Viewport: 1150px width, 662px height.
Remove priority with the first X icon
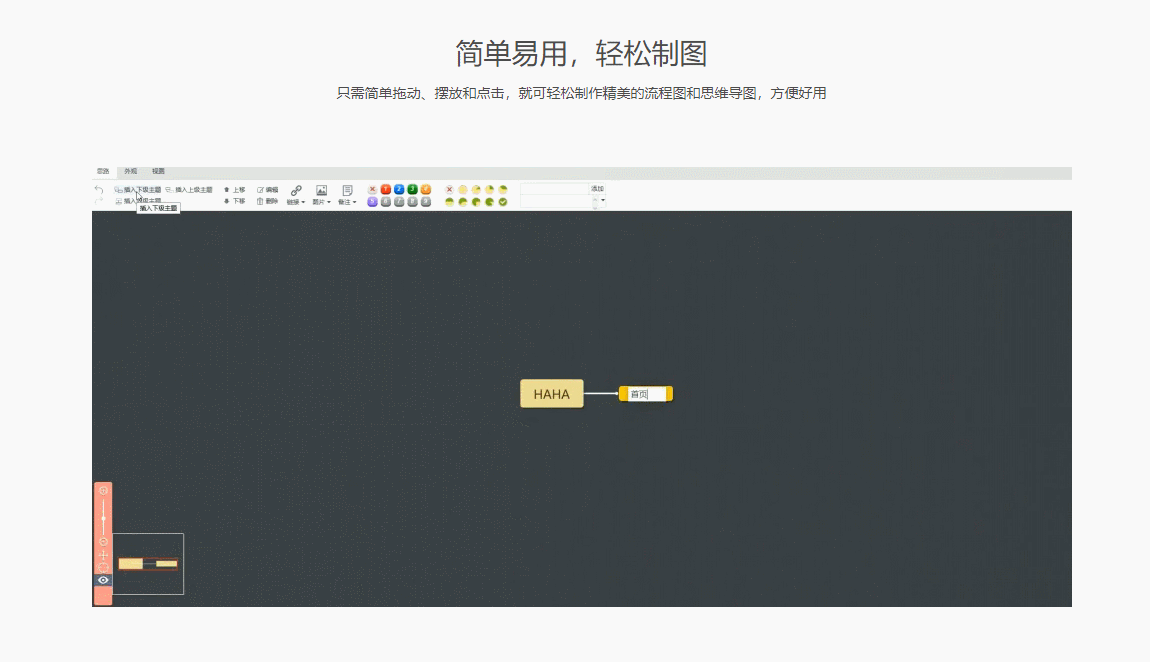pos(373,190)
